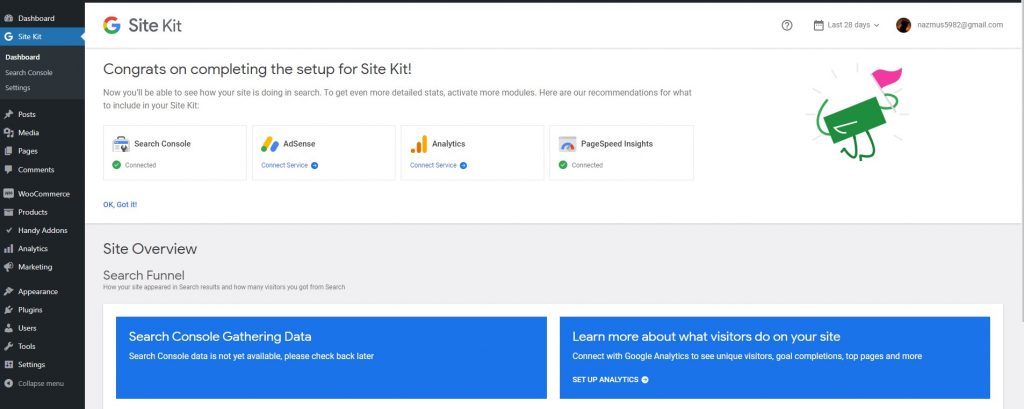Click SET UP ANALYTICS button
The image size is (1024, 409).
(x=610, y=380)
